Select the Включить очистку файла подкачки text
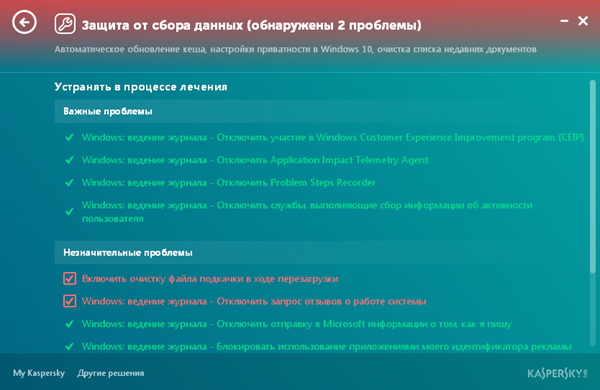 coord(210,279)
